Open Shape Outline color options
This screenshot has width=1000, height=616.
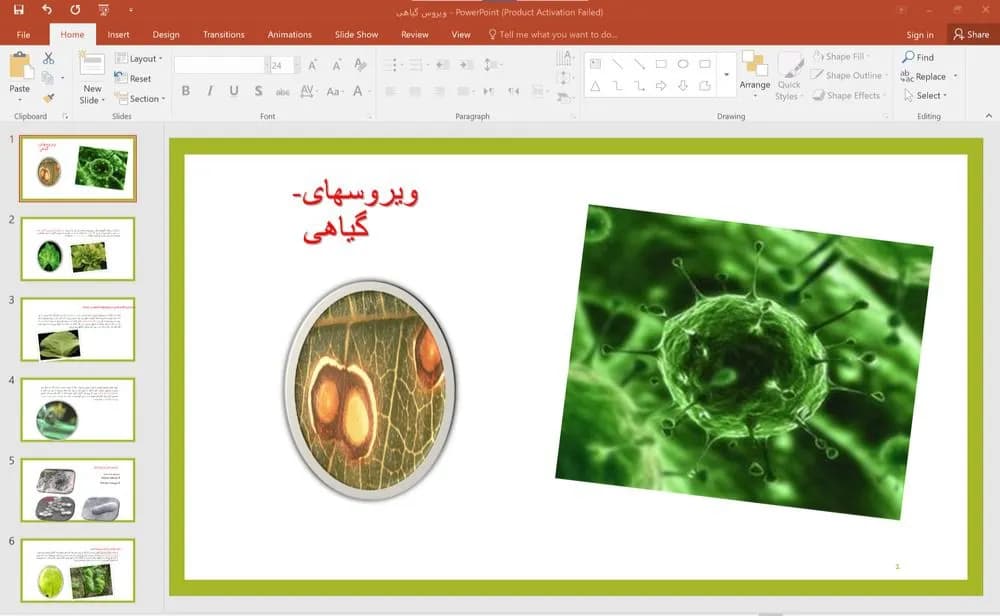pyautogui.click(x=850, y=75)
